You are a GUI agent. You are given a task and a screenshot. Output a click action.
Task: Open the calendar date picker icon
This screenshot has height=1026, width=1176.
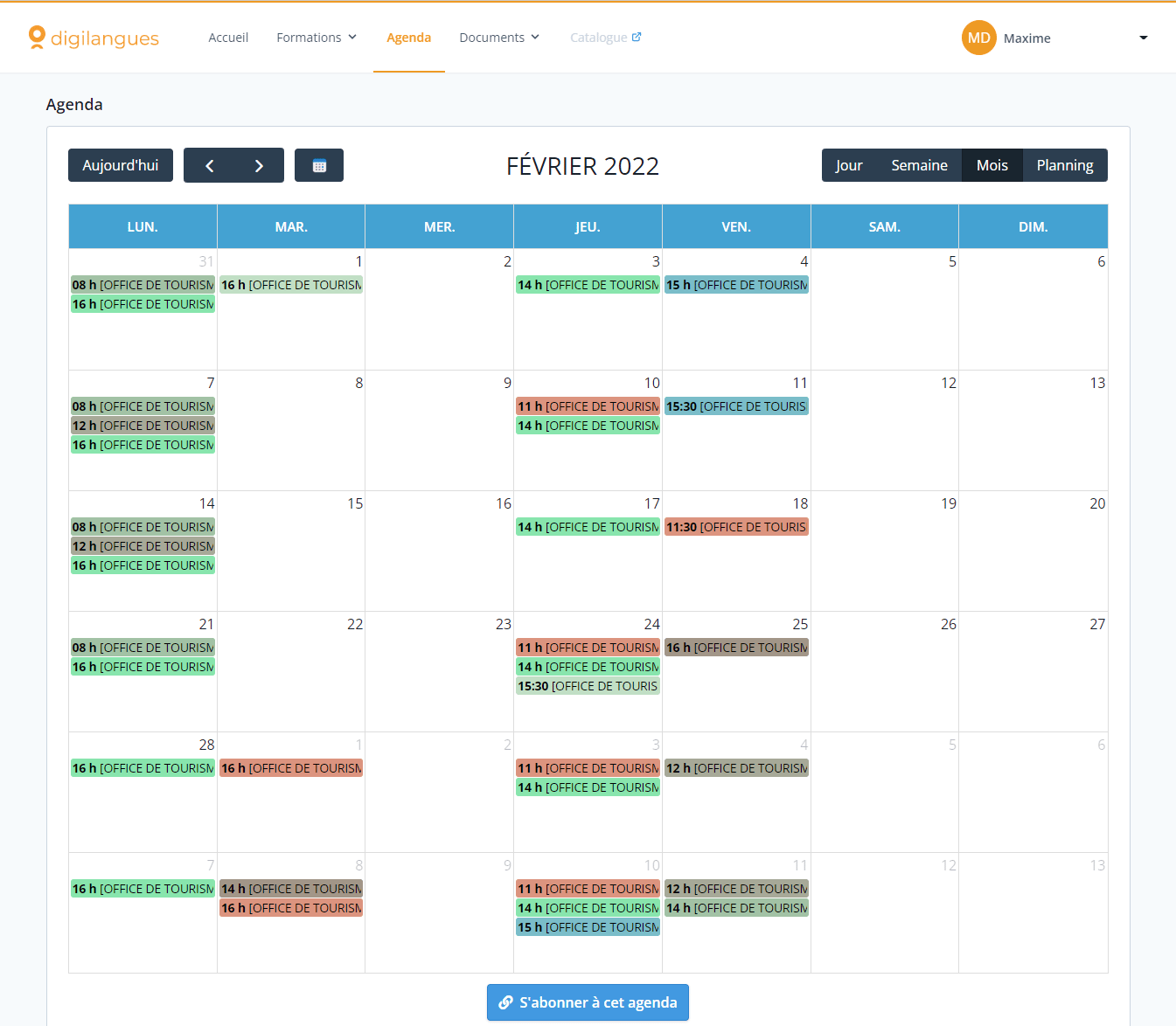pyautogui.click(x=319, y=166)
